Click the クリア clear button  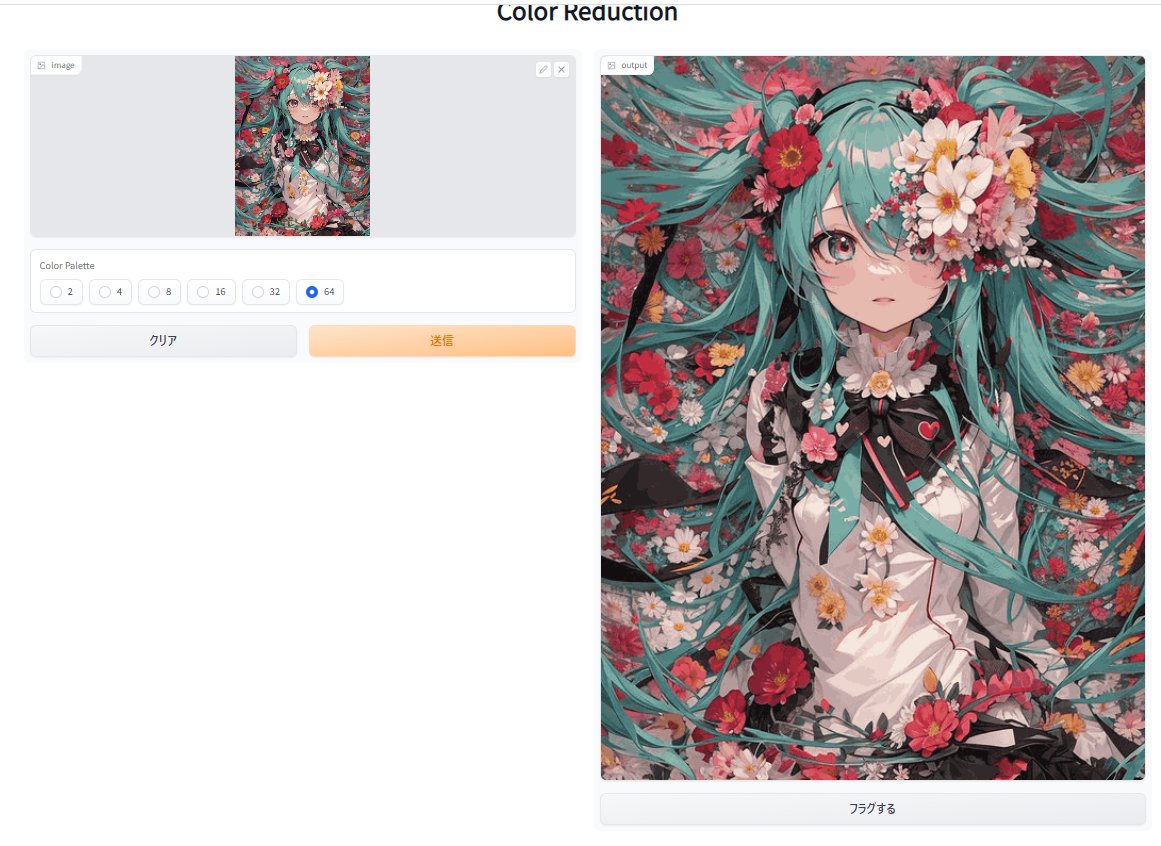coord(164,340)
